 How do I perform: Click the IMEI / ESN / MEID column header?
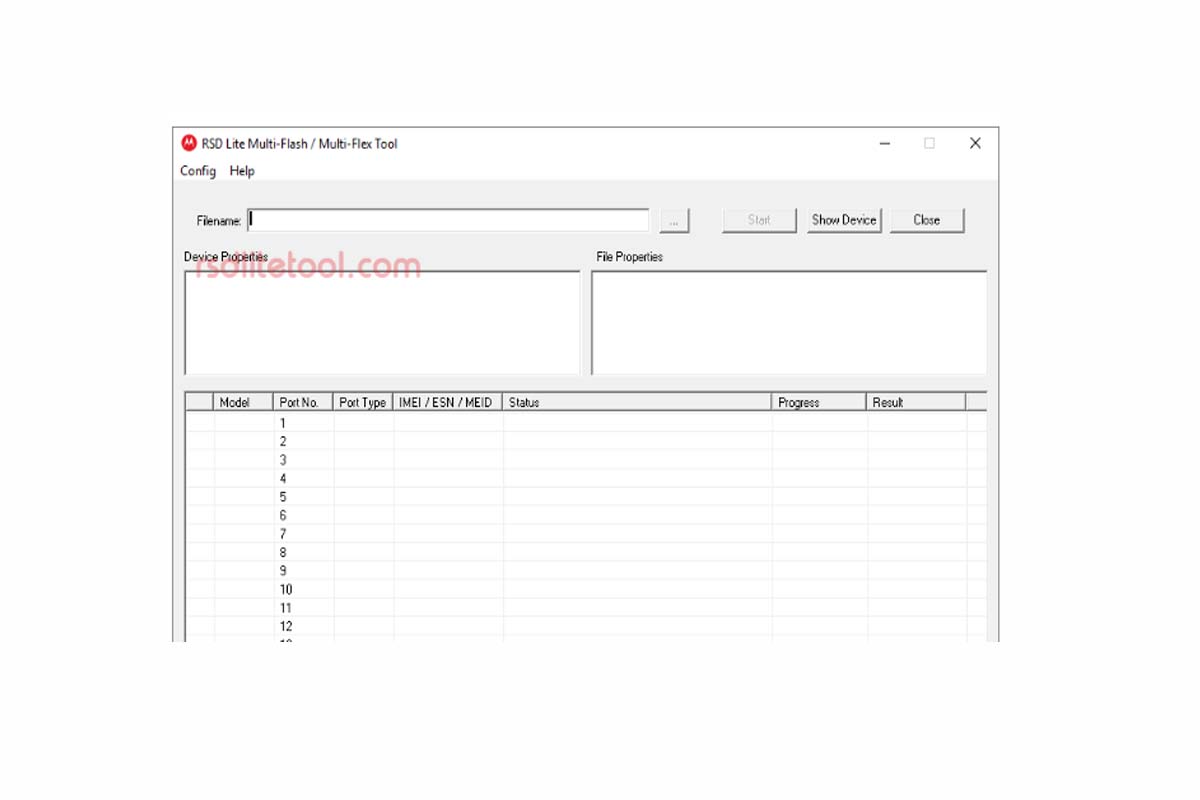[x=447, y=402]
